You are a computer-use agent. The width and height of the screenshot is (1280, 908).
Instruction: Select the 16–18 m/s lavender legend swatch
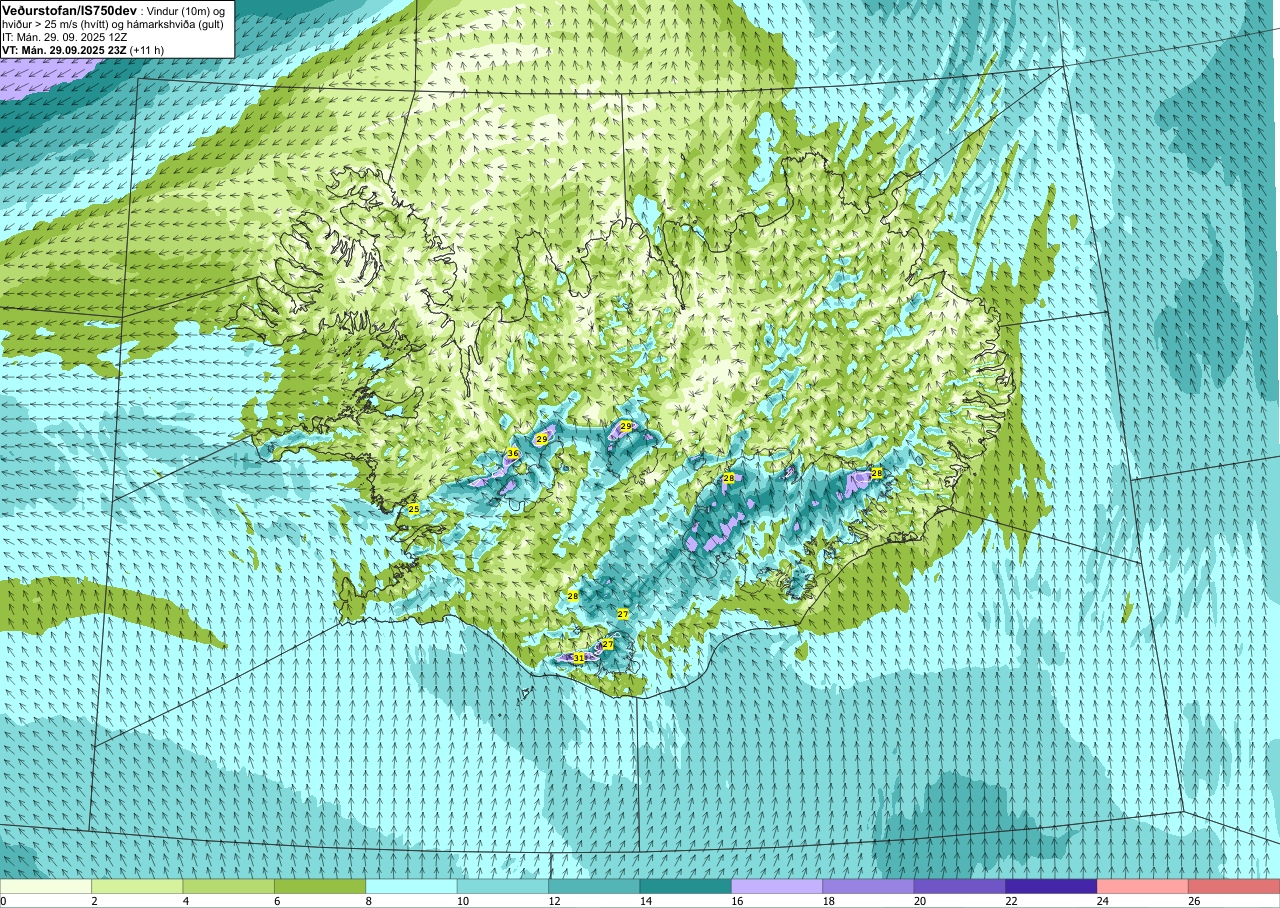777,887
